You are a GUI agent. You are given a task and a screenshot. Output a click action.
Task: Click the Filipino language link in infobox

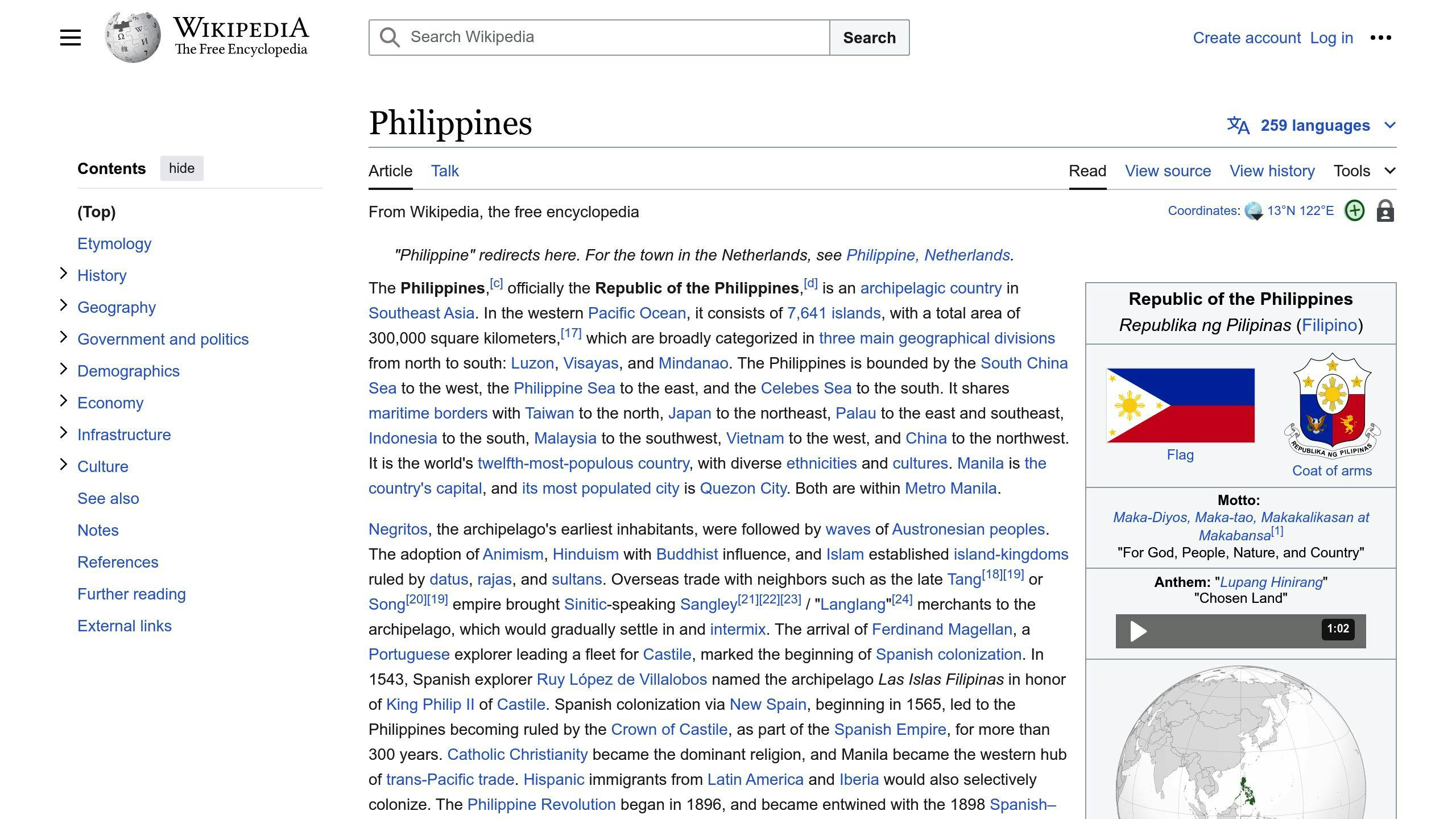coord(1329,325)
